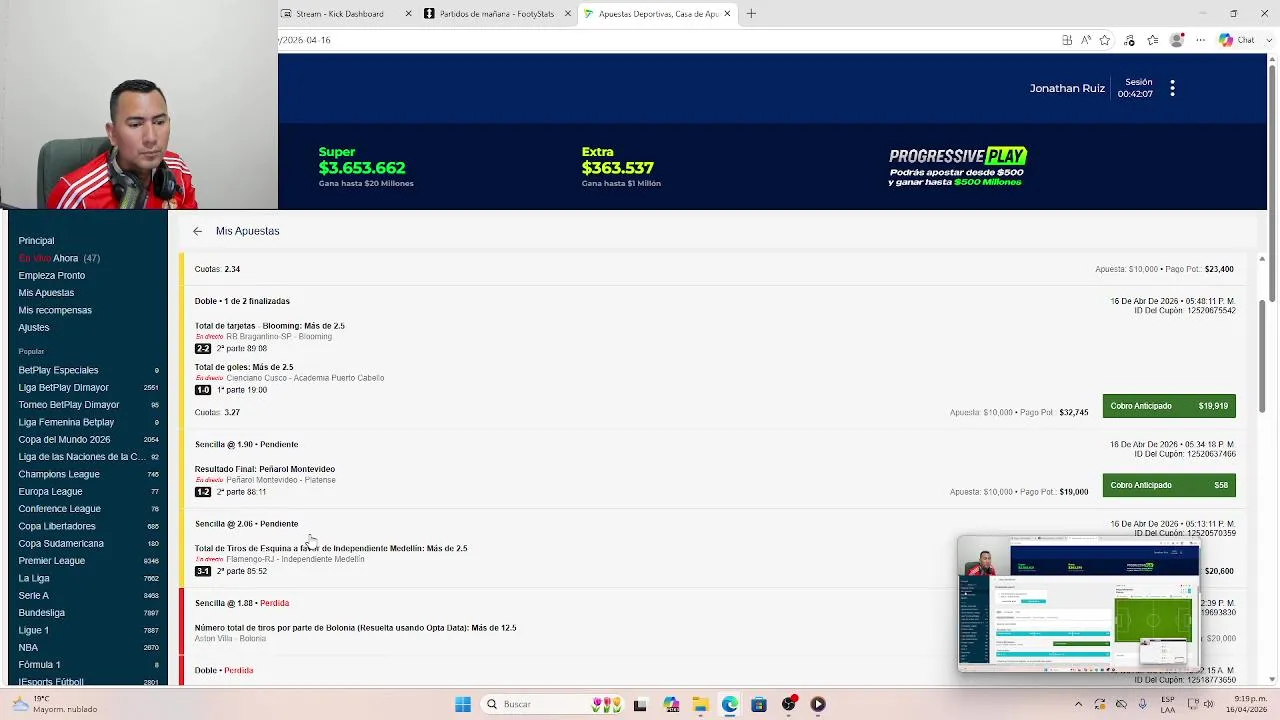1280x720 pixels.
Task: Open split screen icon in address bar
Action: coord(1067,40)
